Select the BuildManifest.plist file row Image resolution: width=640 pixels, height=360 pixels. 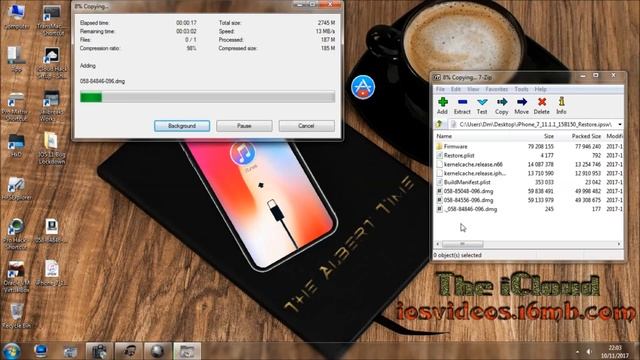[529, 182]
